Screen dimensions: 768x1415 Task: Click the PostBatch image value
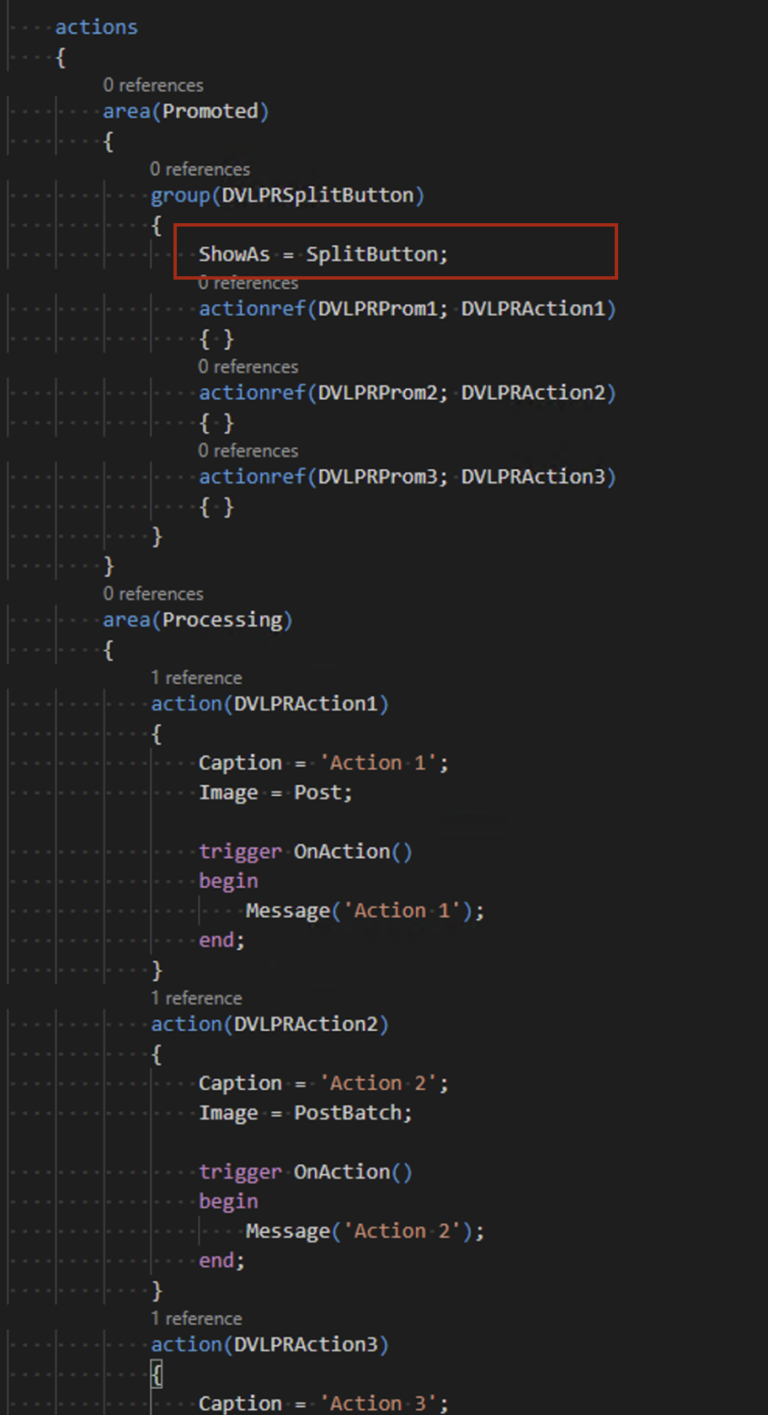point(351,1113)
